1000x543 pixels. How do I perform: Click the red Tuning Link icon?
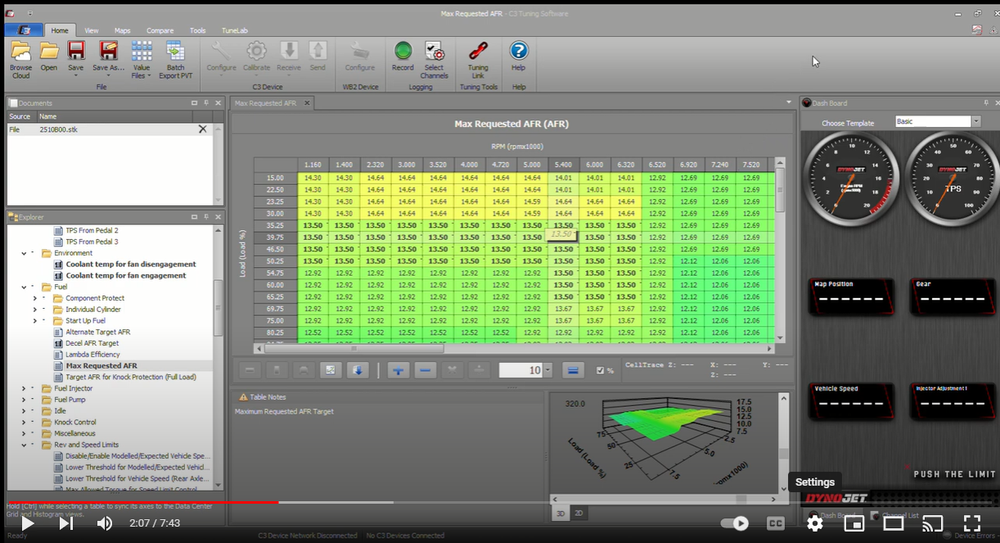[478, 50]
